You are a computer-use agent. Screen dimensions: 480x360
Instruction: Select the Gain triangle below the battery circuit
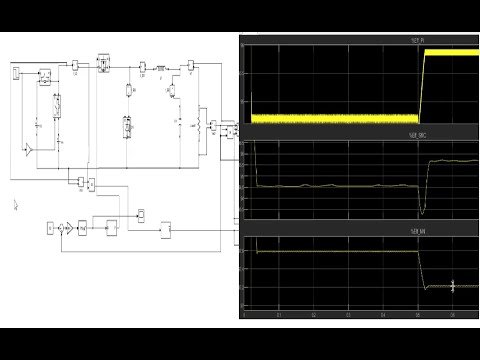coord(29,150)
